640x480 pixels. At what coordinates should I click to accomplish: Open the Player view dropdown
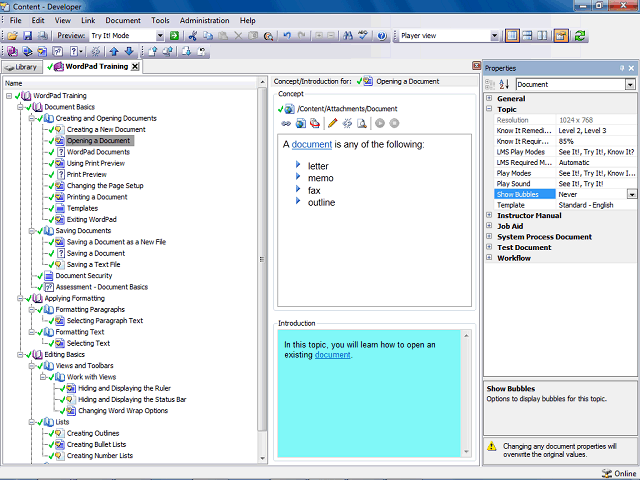click(x=494, y=36)
